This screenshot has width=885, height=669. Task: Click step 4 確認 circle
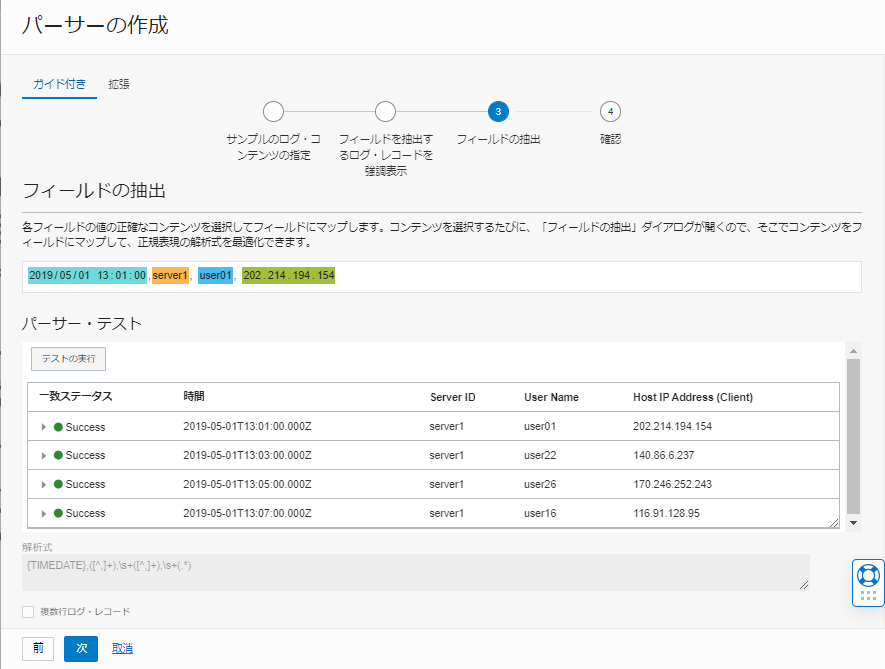tap(610, 111)
